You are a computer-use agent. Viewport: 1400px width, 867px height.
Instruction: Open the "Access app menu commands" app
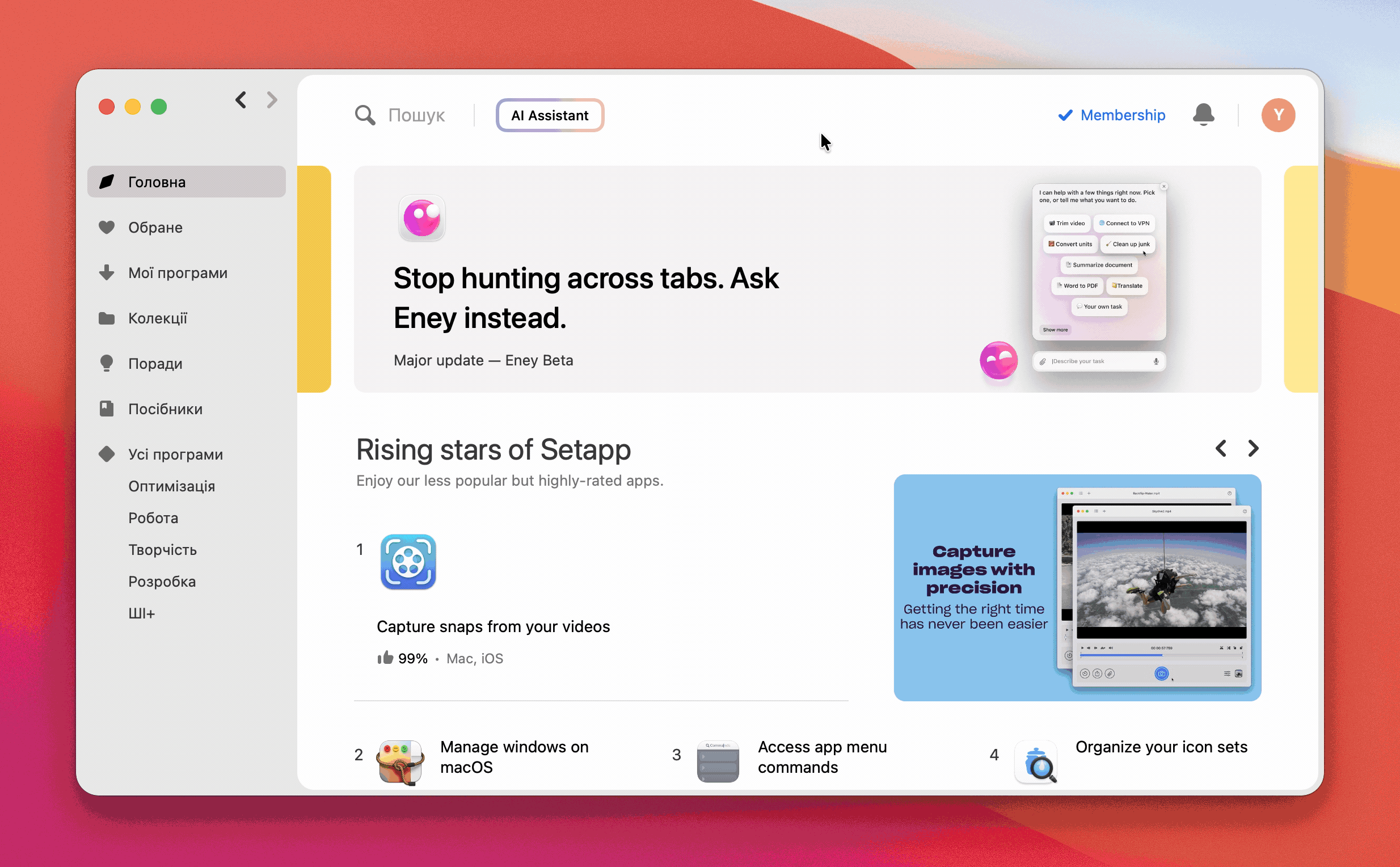[x=822, y=757]
